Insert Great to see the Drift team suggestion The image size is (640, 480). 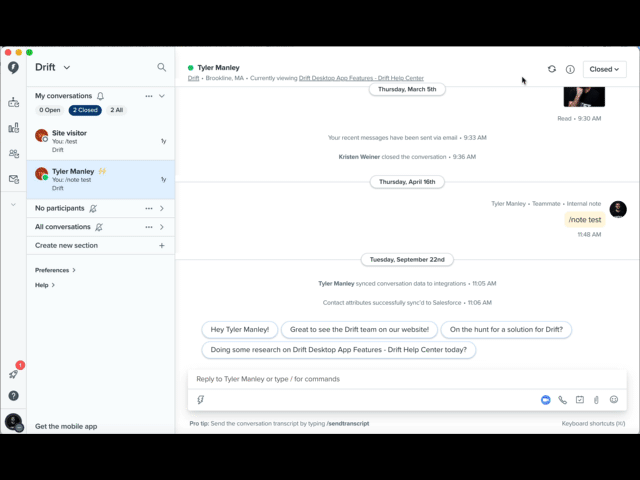(359, 329)
